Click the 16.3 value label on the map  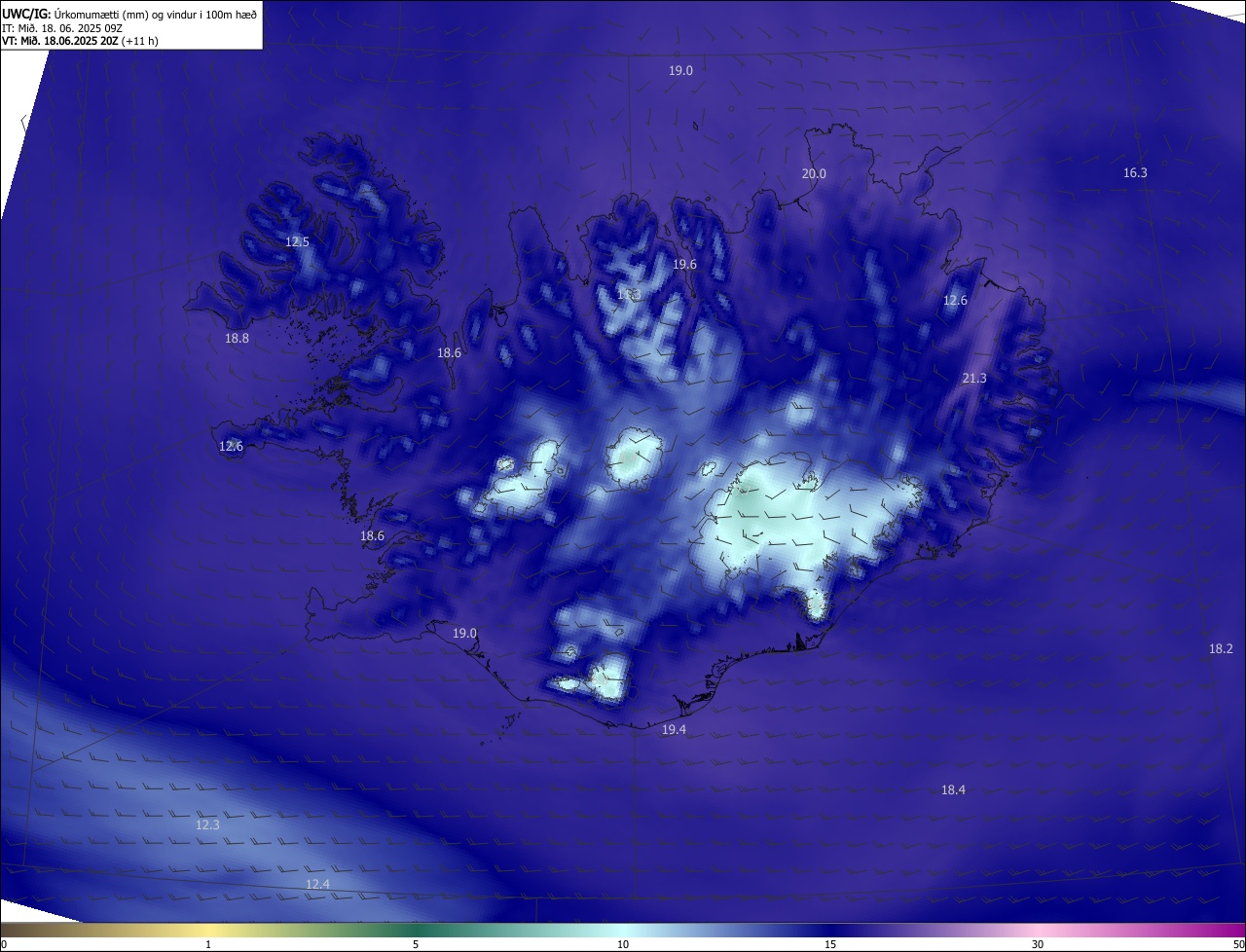coord(1135,172)
